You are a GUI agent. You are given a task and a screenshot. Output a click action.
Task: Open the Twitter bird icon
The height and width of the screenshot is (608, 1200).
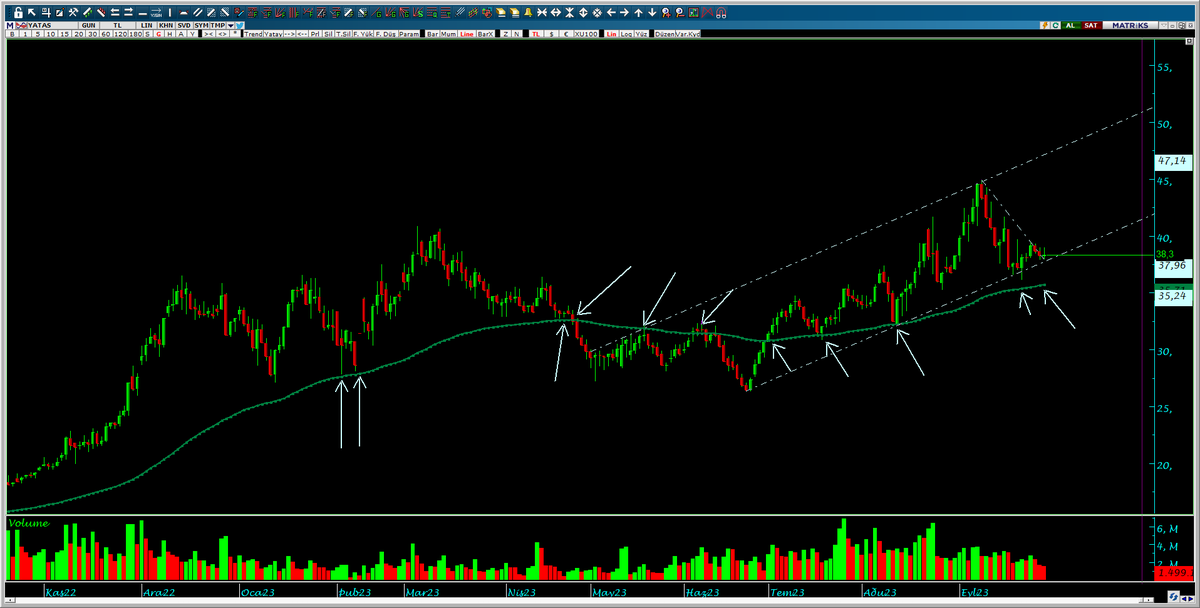[x=240, y=25]
